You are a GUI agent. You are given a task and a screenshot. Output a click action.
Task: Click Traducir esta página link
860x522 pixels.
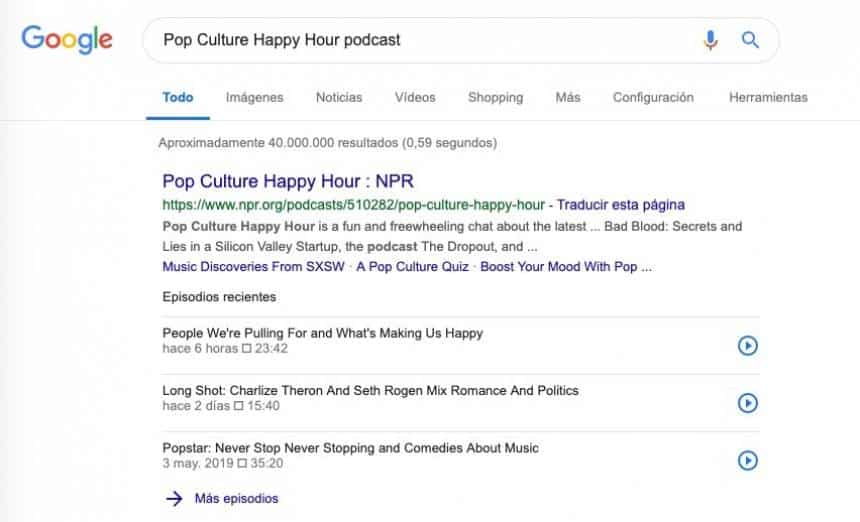point(621,205)
